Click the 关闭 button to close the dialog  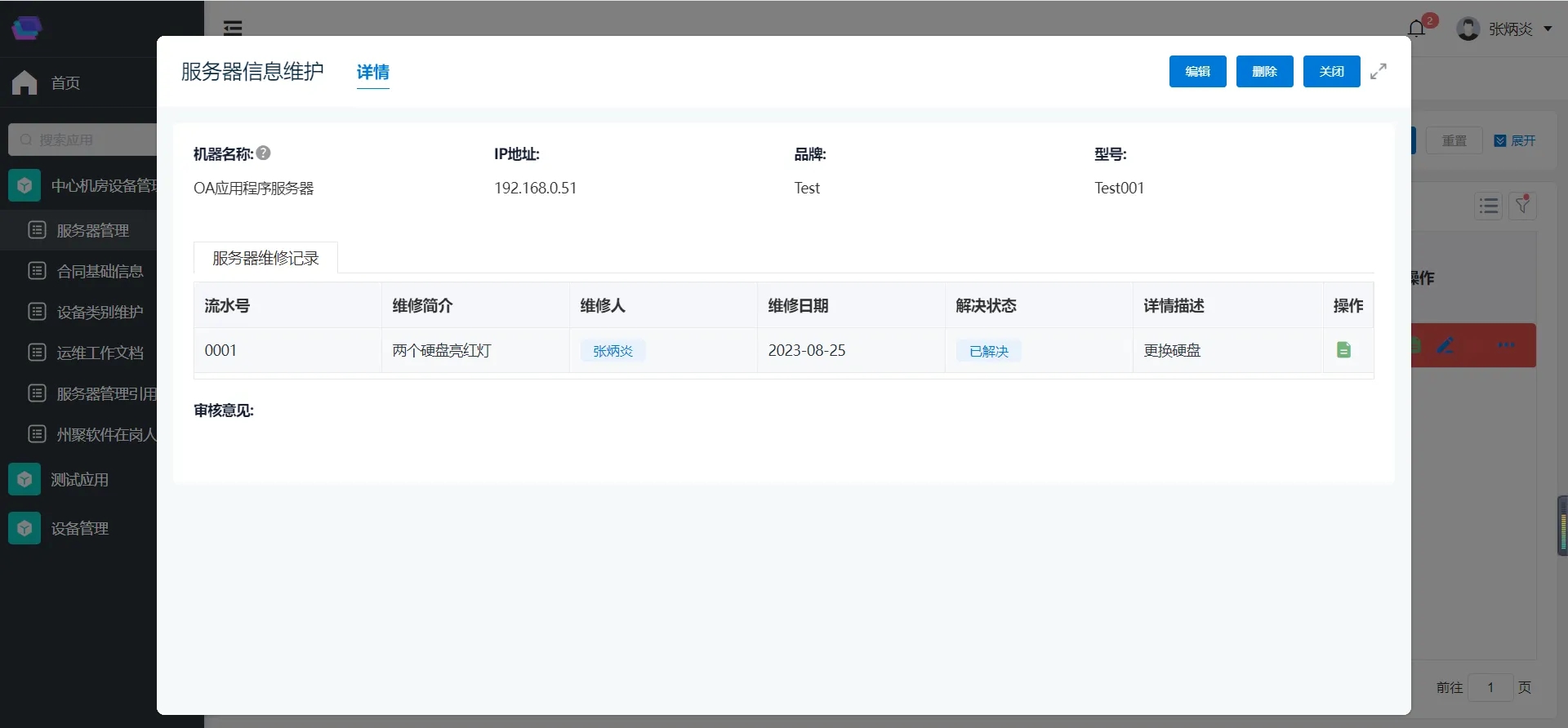tap(1331, 72)
